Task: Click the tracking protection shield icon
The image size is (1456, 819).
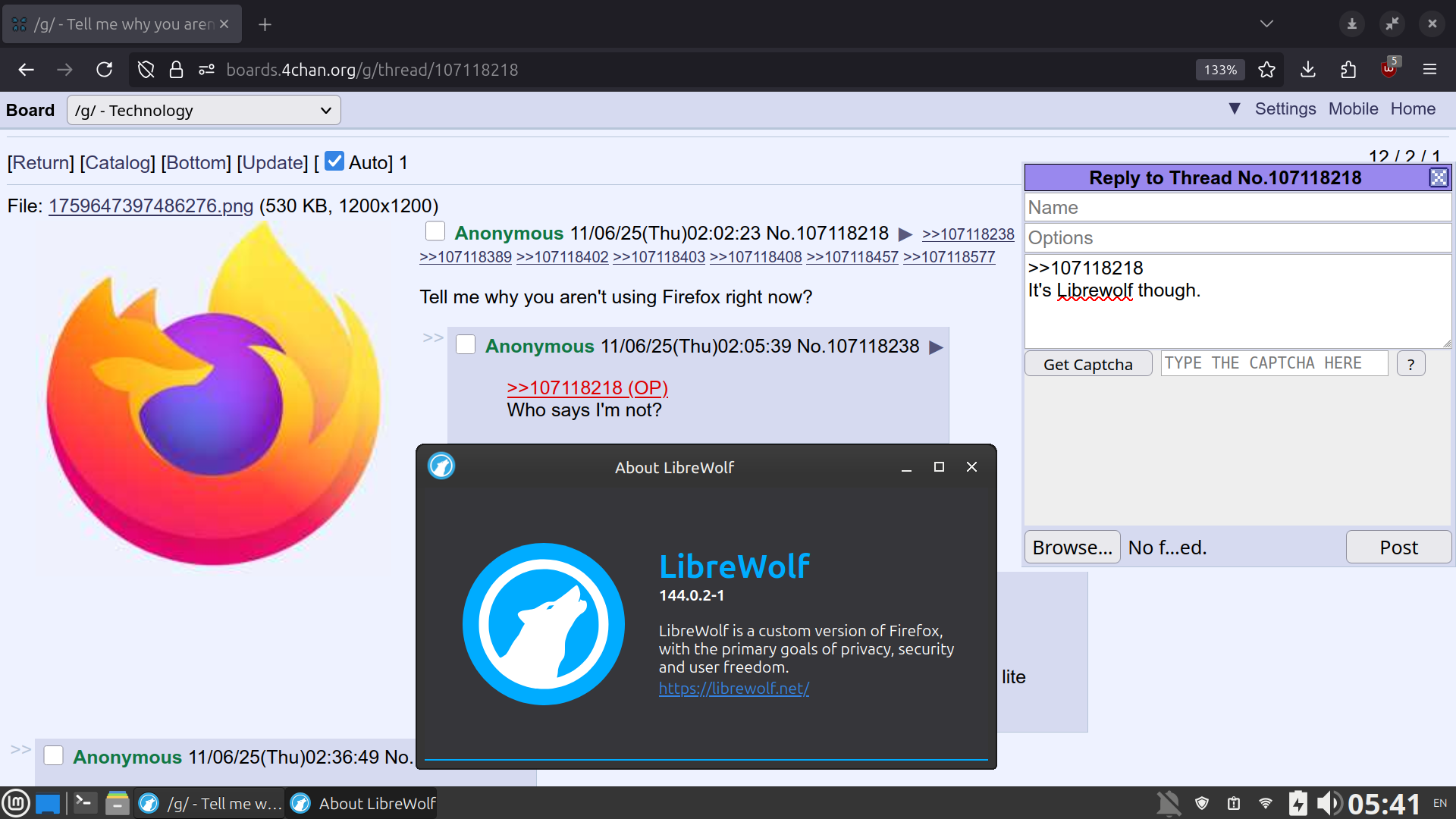Action: (x=146, y=70)
